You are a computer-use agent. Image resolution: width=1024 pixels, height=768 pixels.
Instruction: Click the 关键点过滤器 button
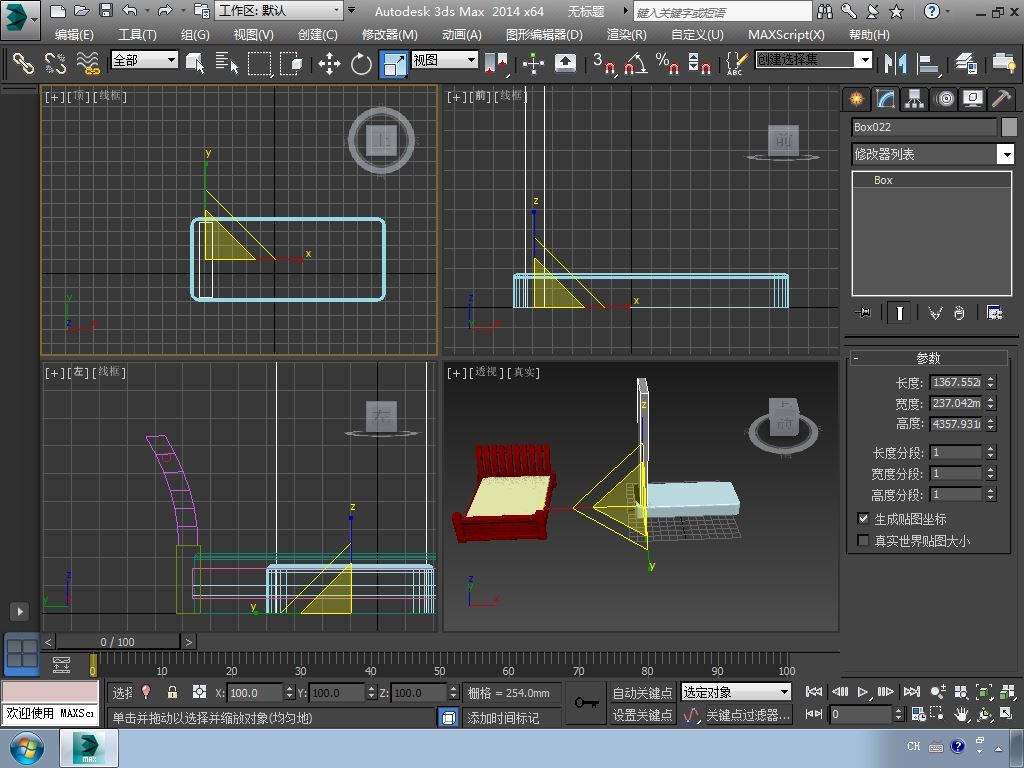pyautogui.click(x=746, y=715)
